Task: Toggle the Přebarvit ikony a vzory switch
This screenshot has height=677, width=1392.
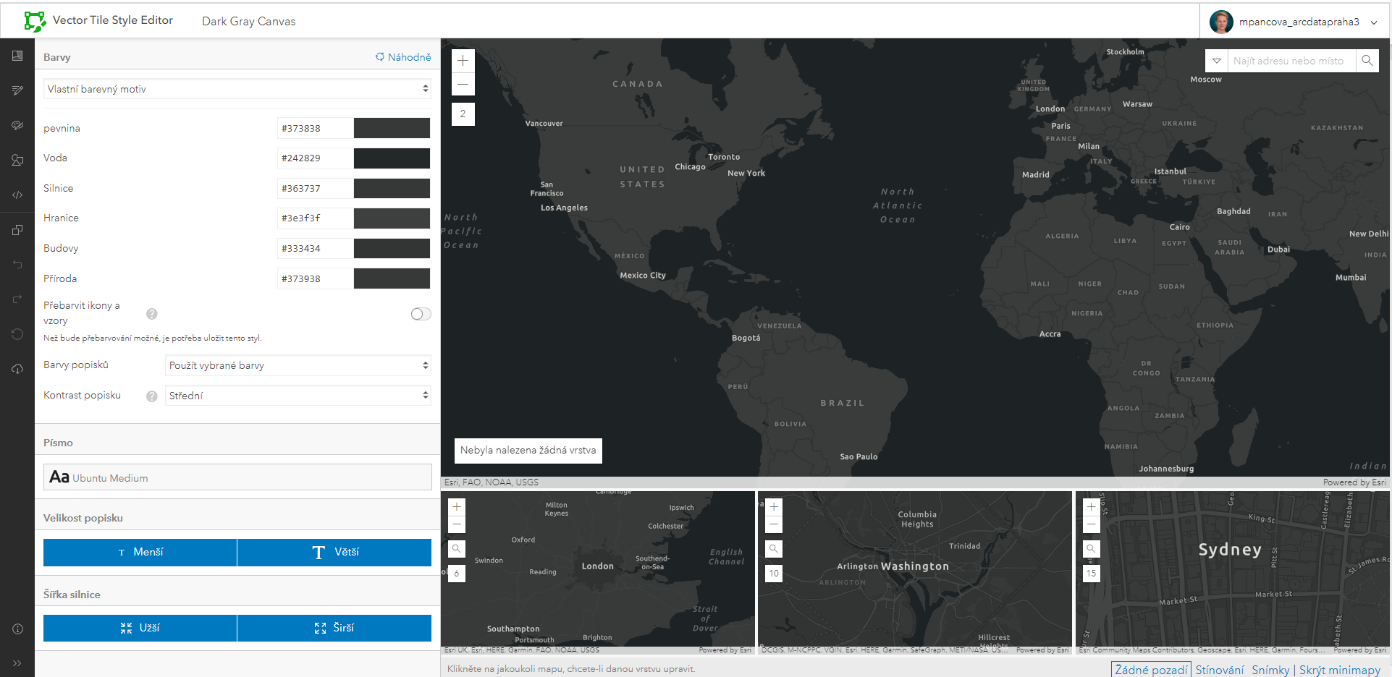Action: pyautogui.click(x=421, y=314)
